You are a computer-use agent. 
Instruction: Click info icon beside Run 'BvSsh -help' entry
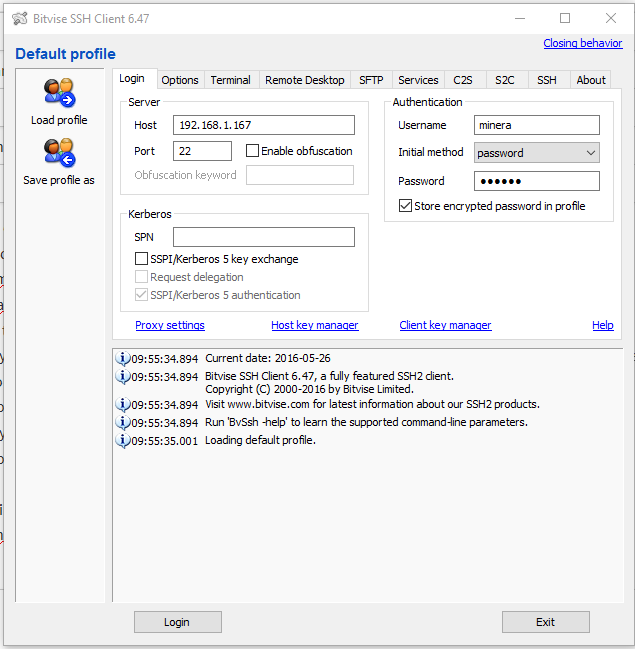pyautogui.click(x=123, y=422)
